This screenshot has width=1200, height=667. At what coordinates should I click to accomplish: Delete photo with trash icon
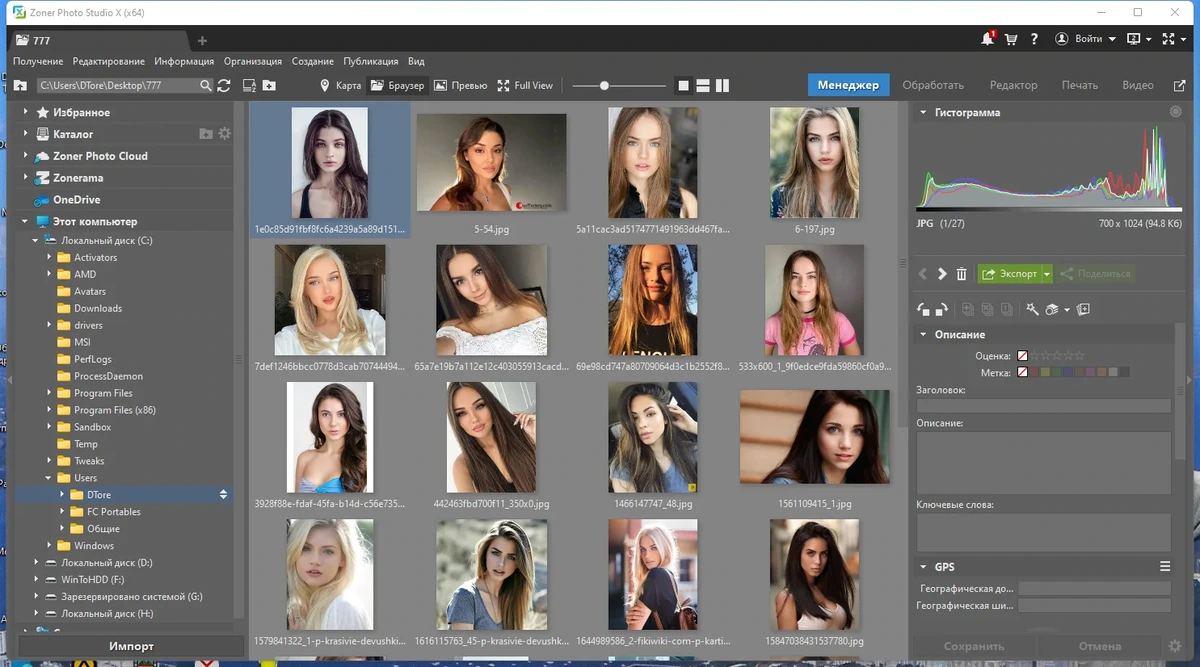point(962,274)
